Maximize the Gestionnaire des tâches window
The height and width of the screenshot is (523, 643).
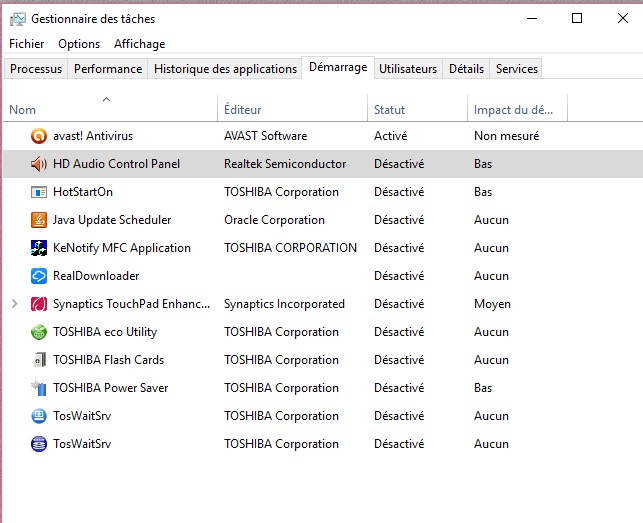[577, 18]
